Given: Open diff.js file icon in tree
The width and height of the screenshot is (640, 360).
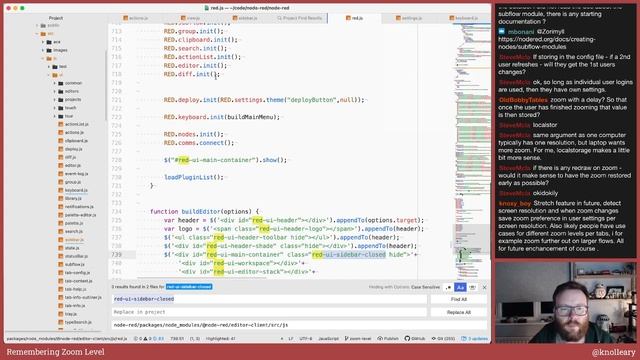Looking at the screenshot, I should tap(61, 157).
